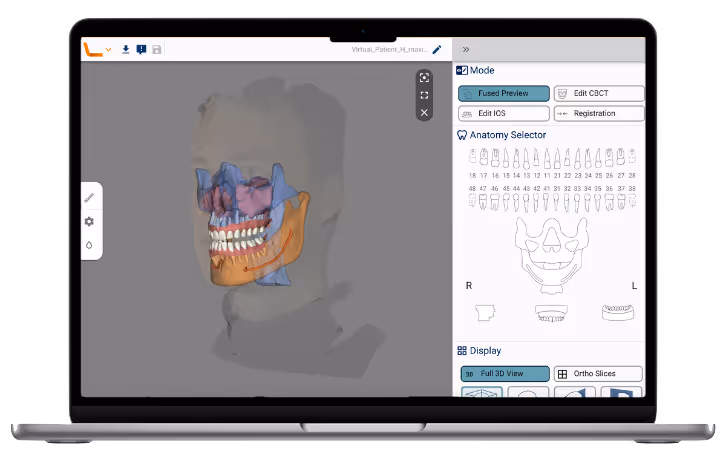Click the skull outline in Anatomy Selector

click(551, 255)
